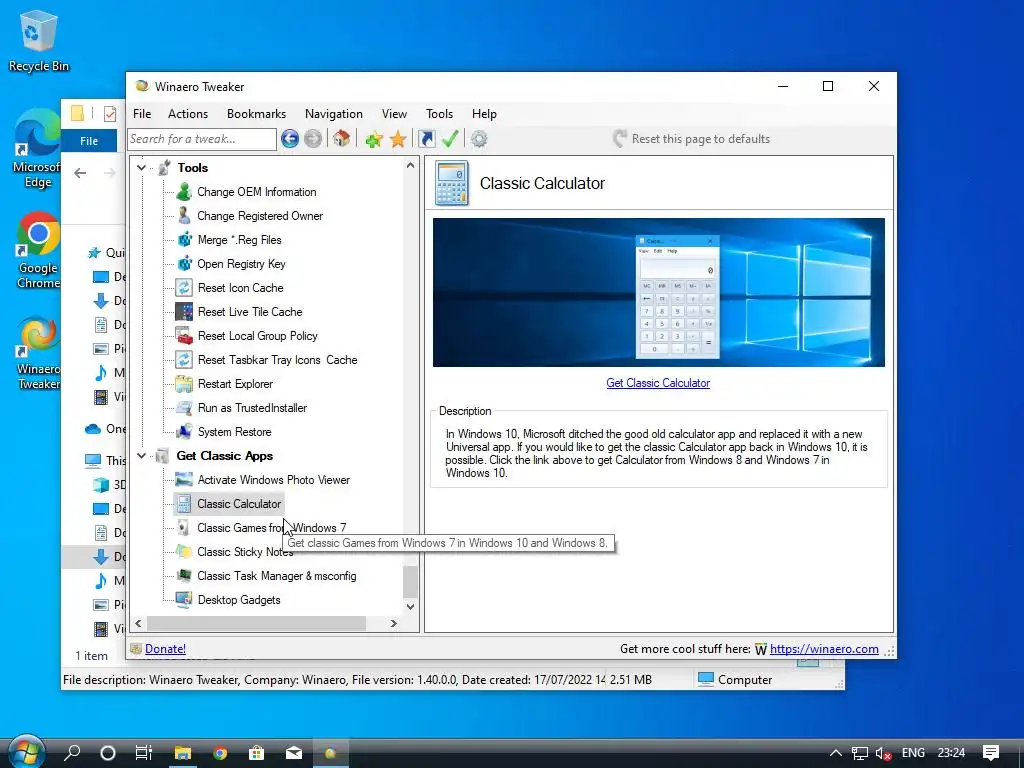Open the Mail app from the taskbar
The height and width of the screenshot is (768, 1024).
294,753
